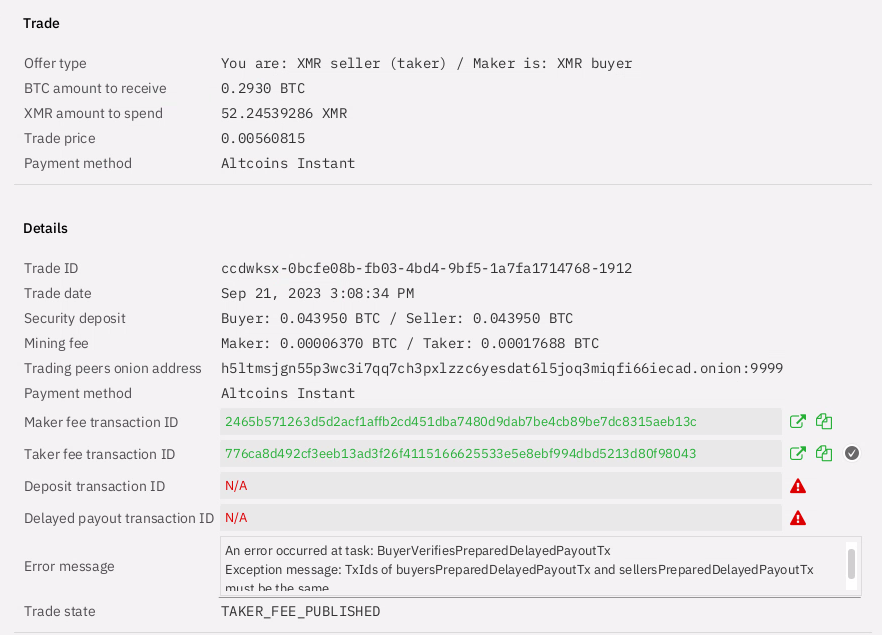
Task: Open taker fee transaction in block explorer
Action: [797, 453]
